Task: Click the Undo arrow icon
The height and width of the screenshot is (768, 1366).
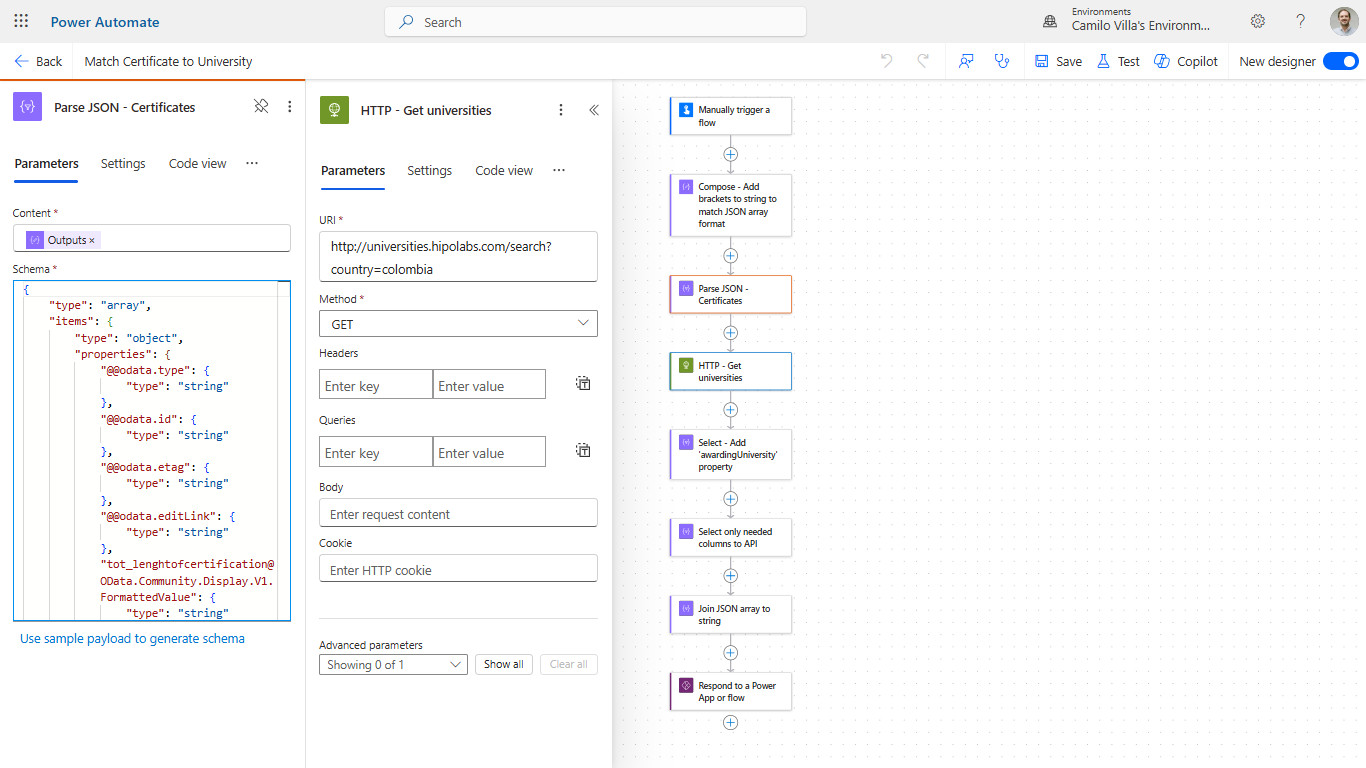Action: click(x=887, y=61)
